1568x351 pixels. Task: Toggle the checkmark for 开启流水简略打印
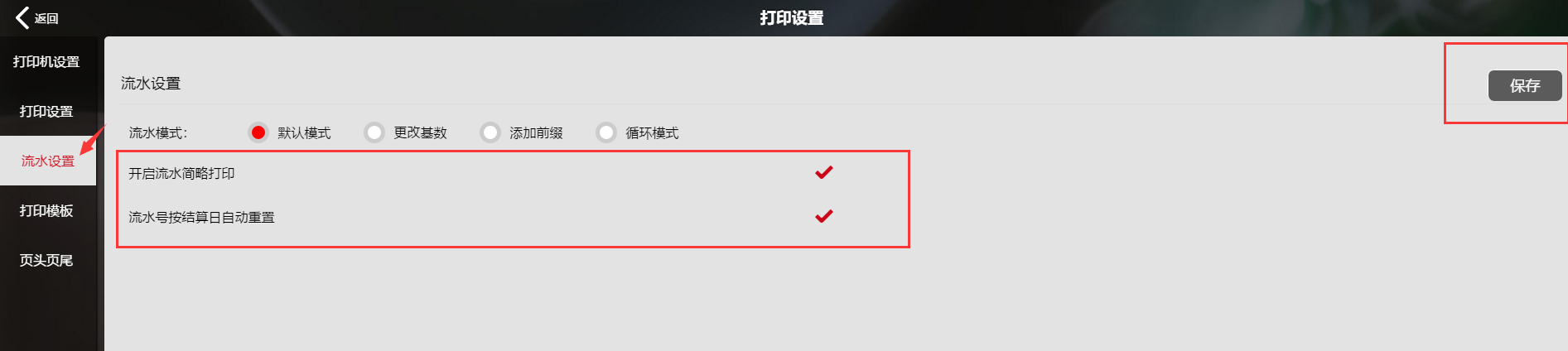(824, 172)
